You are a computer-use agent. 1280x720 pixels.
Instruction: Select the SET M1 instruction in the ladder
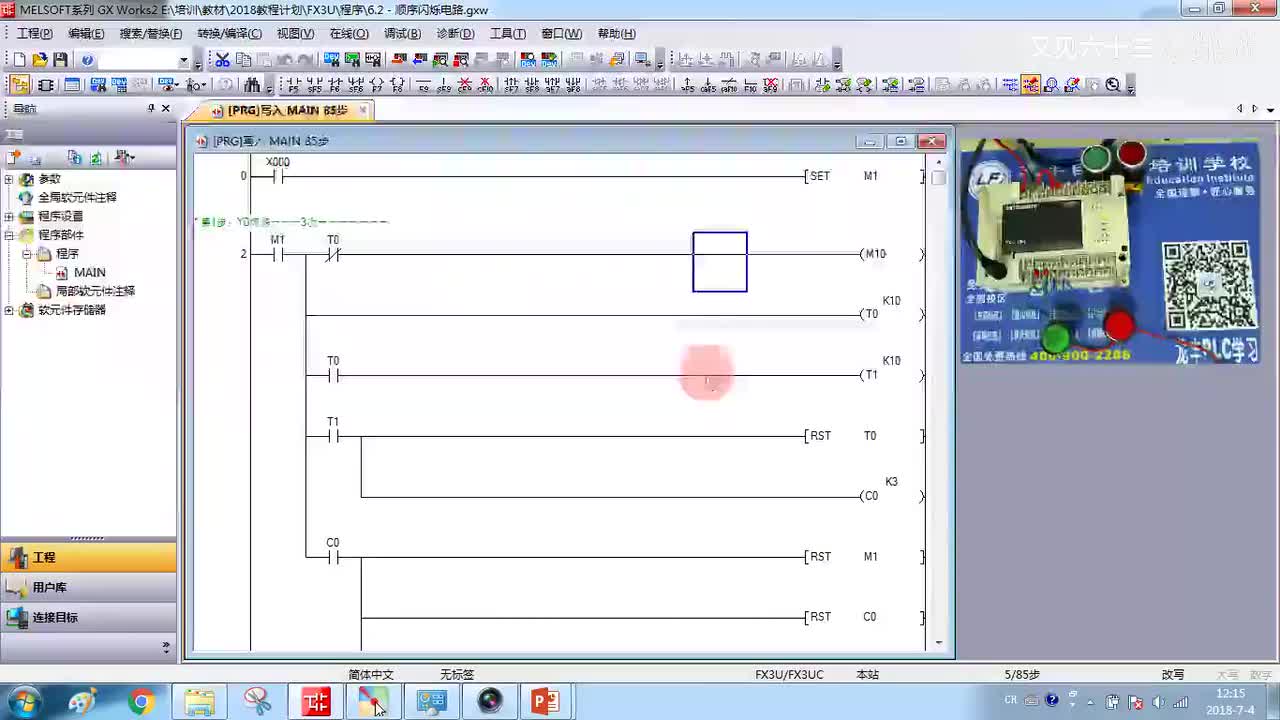(865, 176)
